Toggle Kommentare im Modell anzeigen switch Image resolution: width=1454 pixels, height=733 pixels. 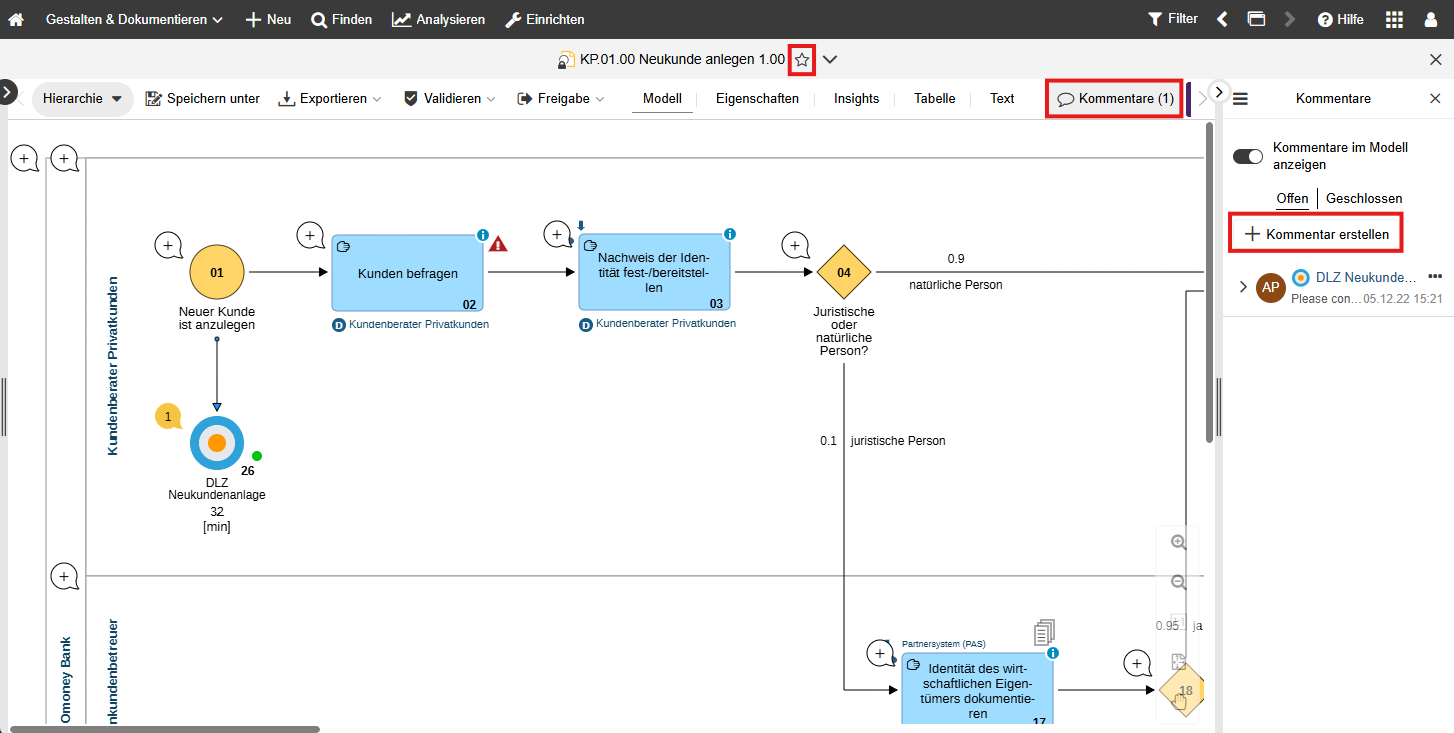tap(1248, 156)
